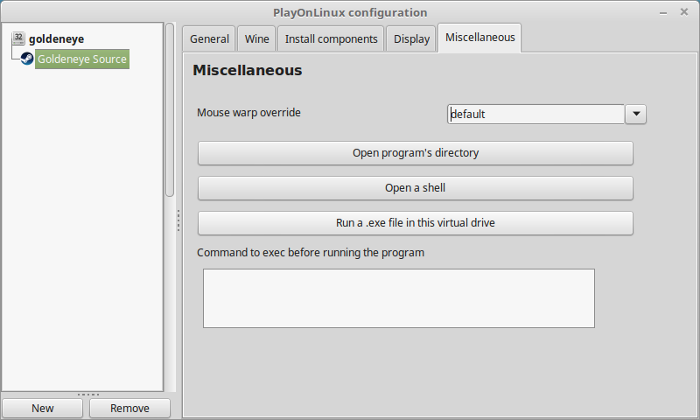700x420 pixels.
Task: Click Open program's directory button
Action: (x=416, y=153)
